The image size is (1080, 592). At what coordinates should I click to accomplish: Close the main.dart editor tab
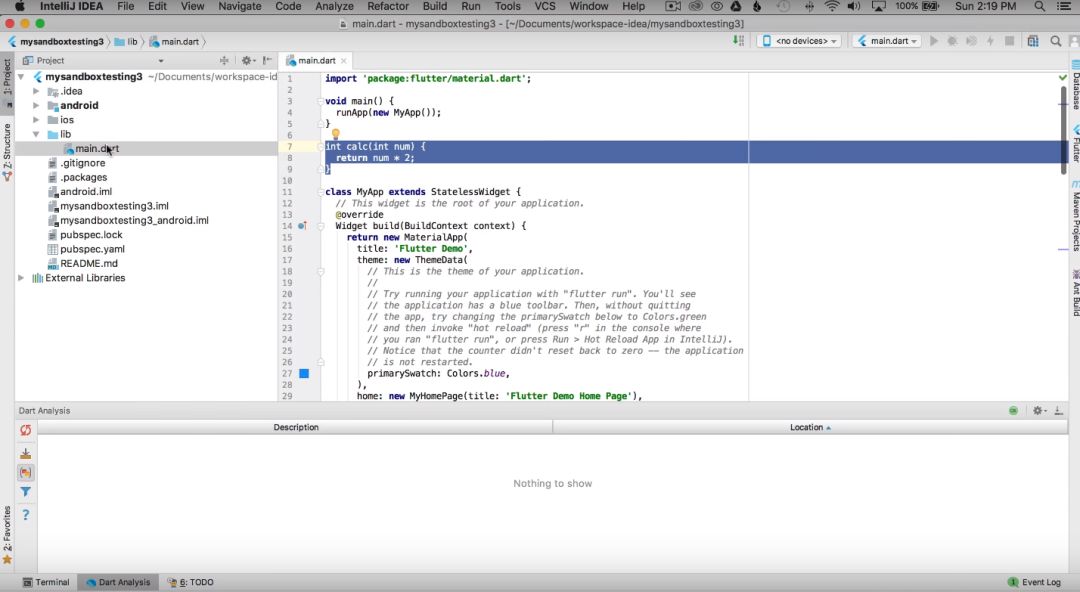point(344,61)
